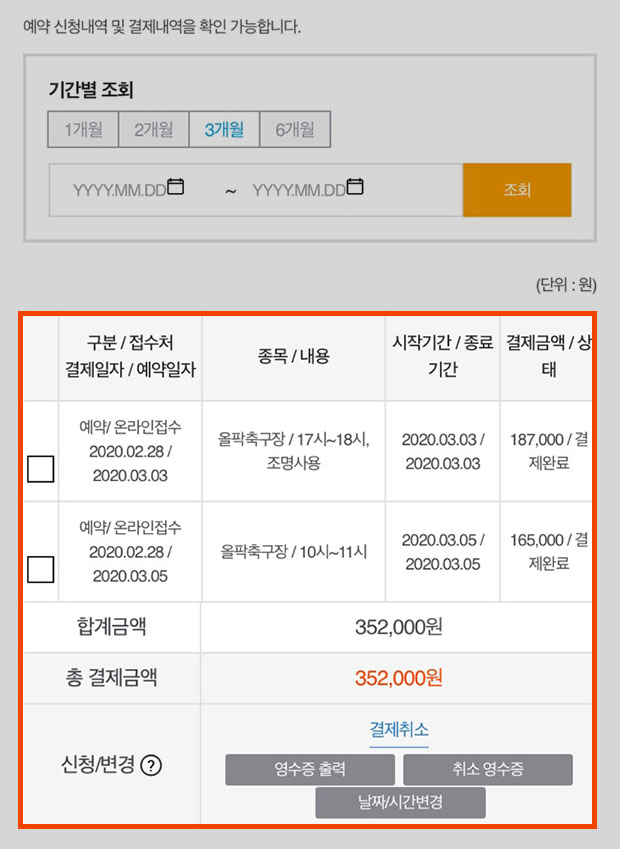The height and width of the screenshot is (849, 620).
Task: Click the 올팍축구장 10시~11시 entry
Action: pyautogui.click(x=293, y=552)
